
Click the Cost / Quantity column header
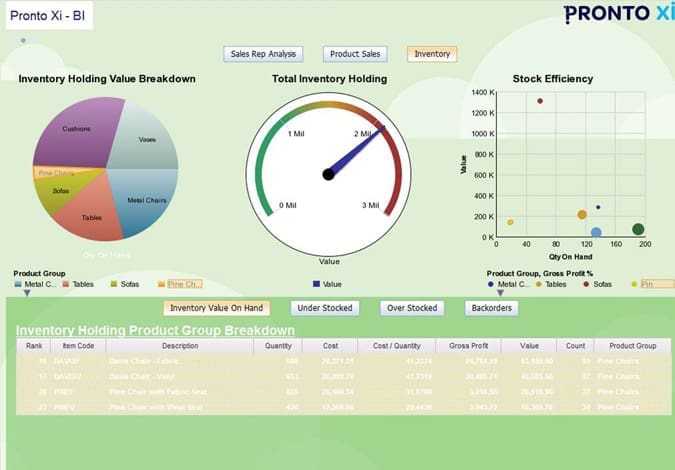pyautogui.click(x=396, y=346)
